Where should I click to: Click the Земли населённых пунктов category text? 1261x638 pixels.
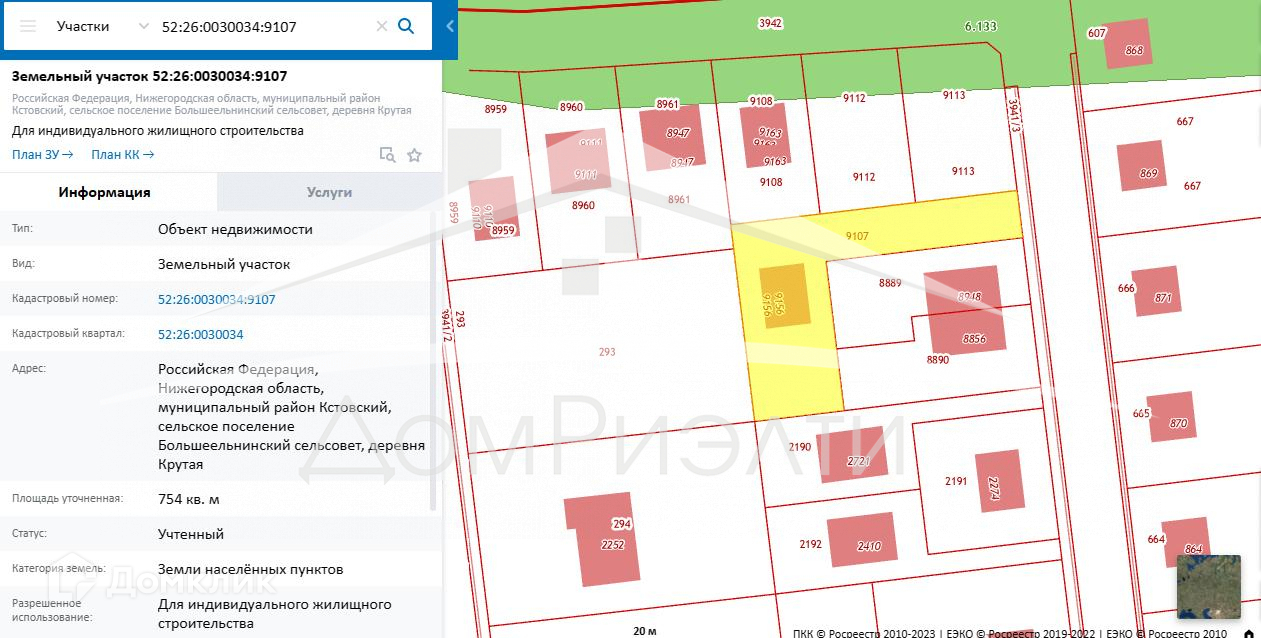(251, 569)
